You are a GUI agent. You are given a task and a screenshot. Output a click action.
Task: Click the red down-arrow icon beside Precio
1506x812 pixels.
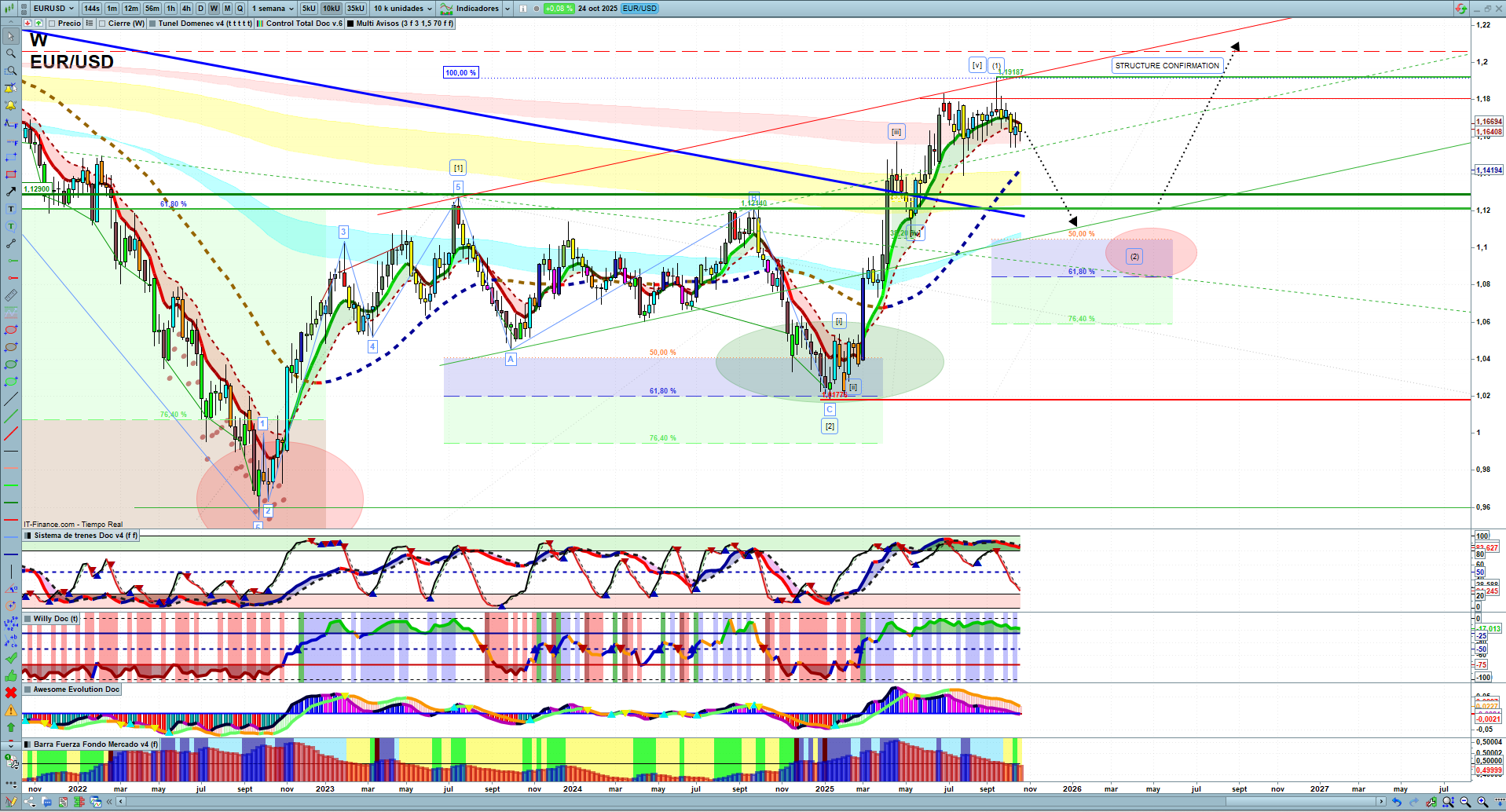pos(27,24)
